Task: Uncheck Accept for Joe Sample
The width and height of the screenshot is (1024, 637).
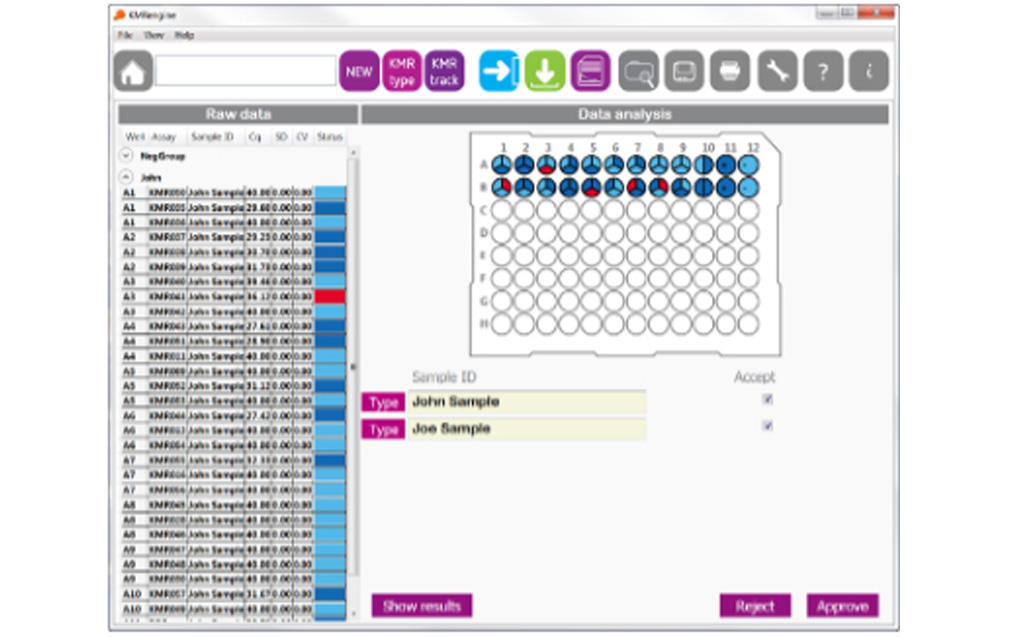Action: click(x=768, y=426)
